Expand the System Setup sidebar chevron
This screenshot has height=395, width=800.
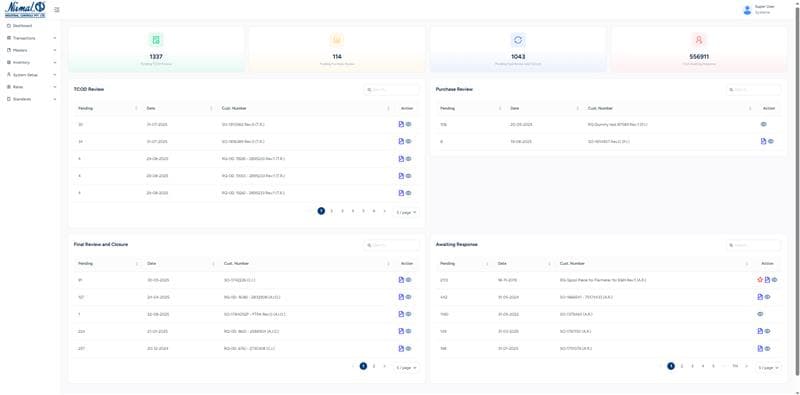tap(55, 75)
